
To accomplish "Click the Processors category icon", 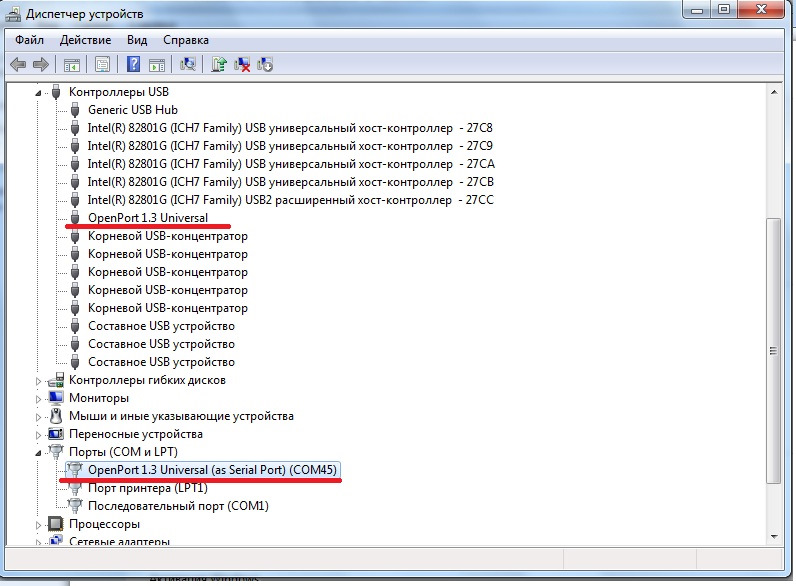I will (56, 524).
